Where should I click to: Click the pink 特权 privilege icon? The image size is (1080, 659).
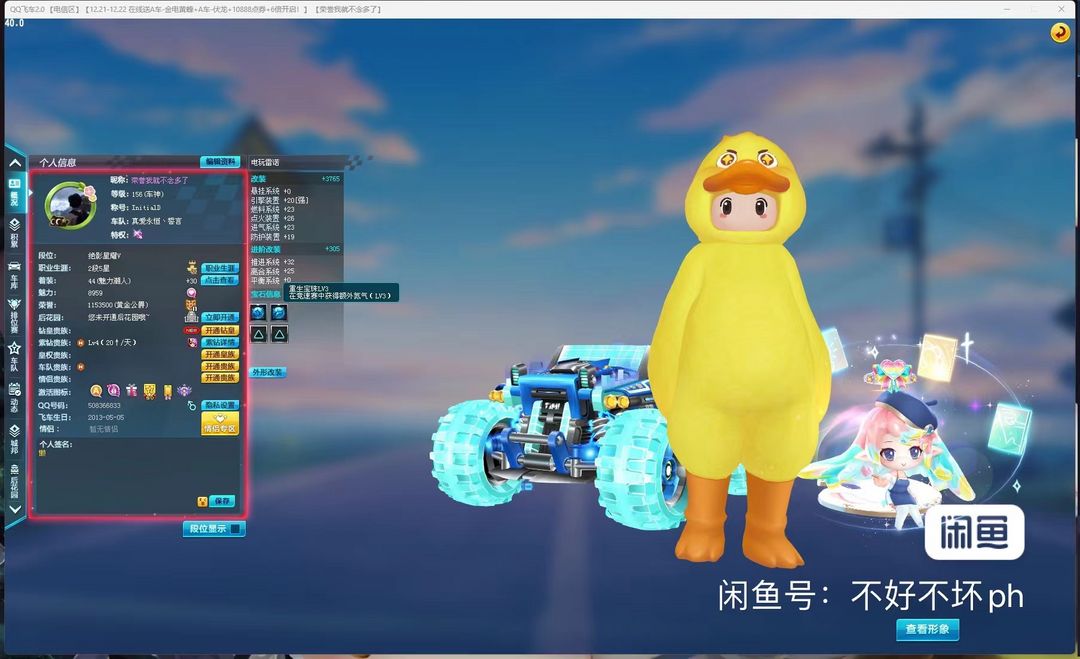coord(138,234)
